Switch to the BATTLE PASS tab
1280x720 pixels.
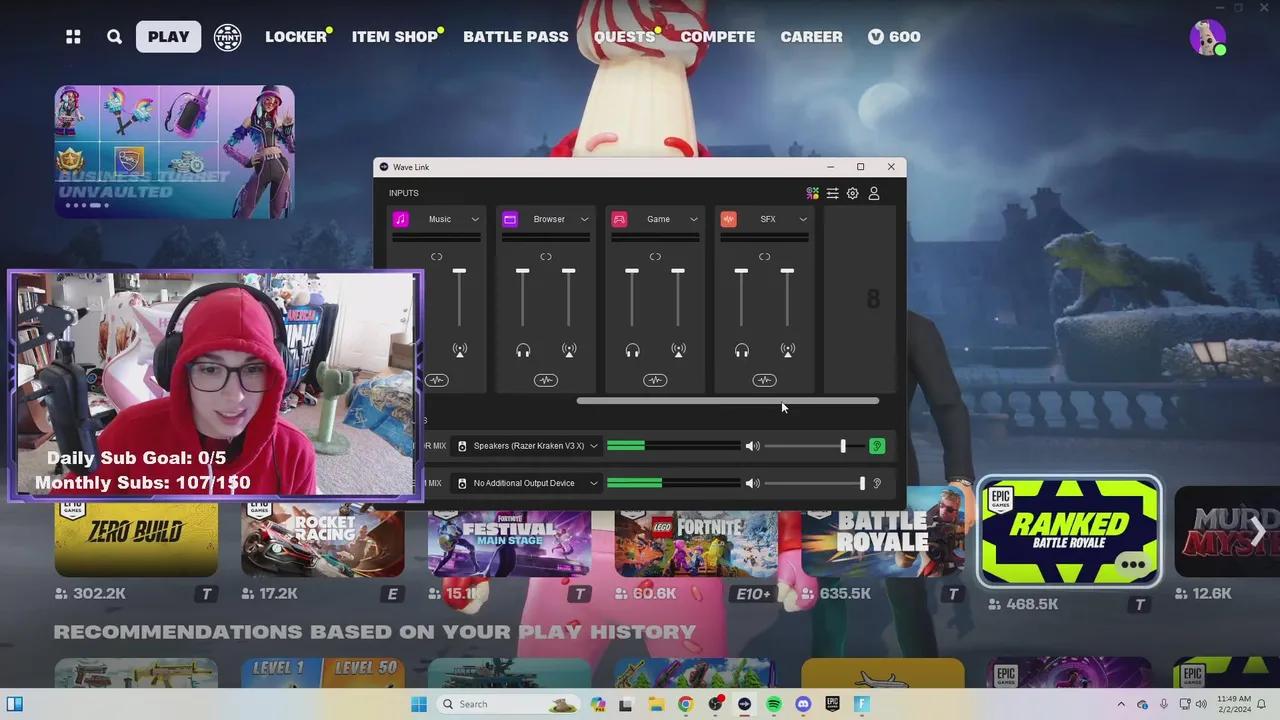516,37
